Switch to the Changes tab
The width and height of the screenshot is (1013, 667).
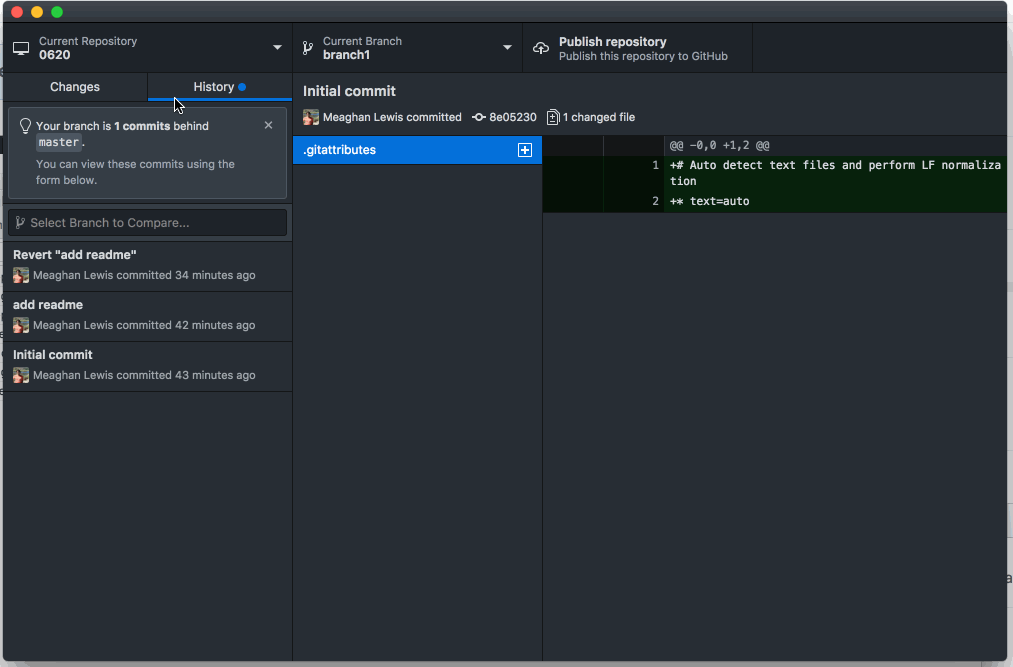75,87
